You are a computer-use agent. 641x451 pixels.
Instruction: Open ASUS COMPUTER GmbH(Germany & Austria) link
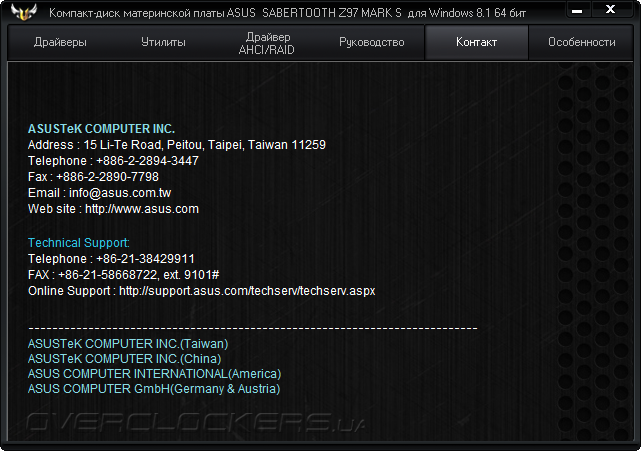point(154,388)
